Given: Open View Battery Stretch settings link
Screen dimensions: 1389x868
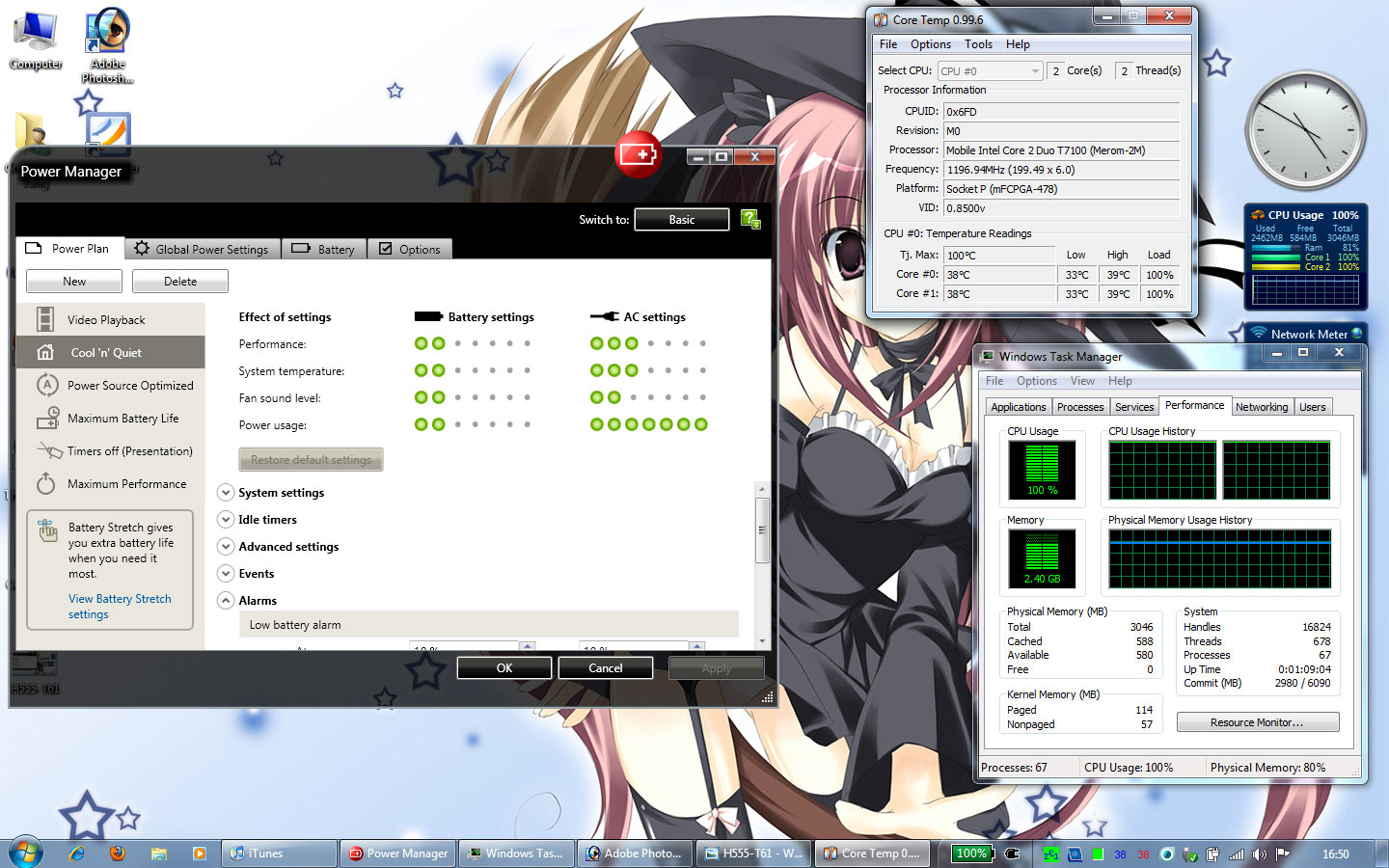Looking at the screenshot, I should click(x=120, y=607).
